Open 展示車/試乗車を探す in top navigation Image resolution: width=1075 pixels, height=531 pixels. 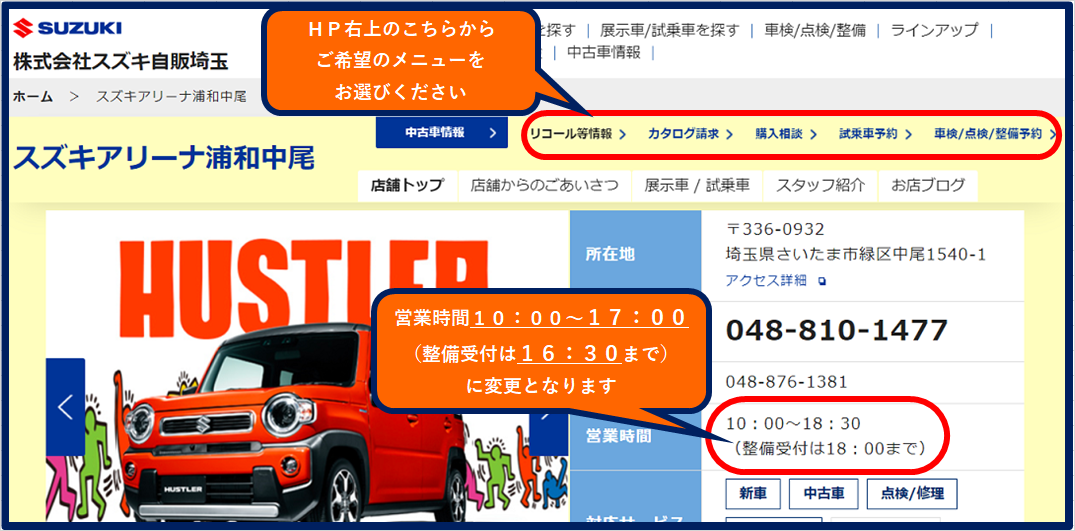pyautogui.click(x=670, y=30)
